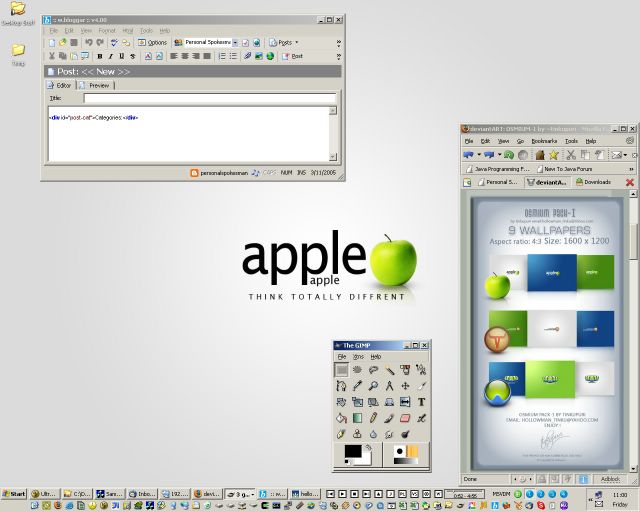The image size is (640, 512).
Task: Click the Undo icon in w.bloggar toolbar
Action: coord(89,42)
